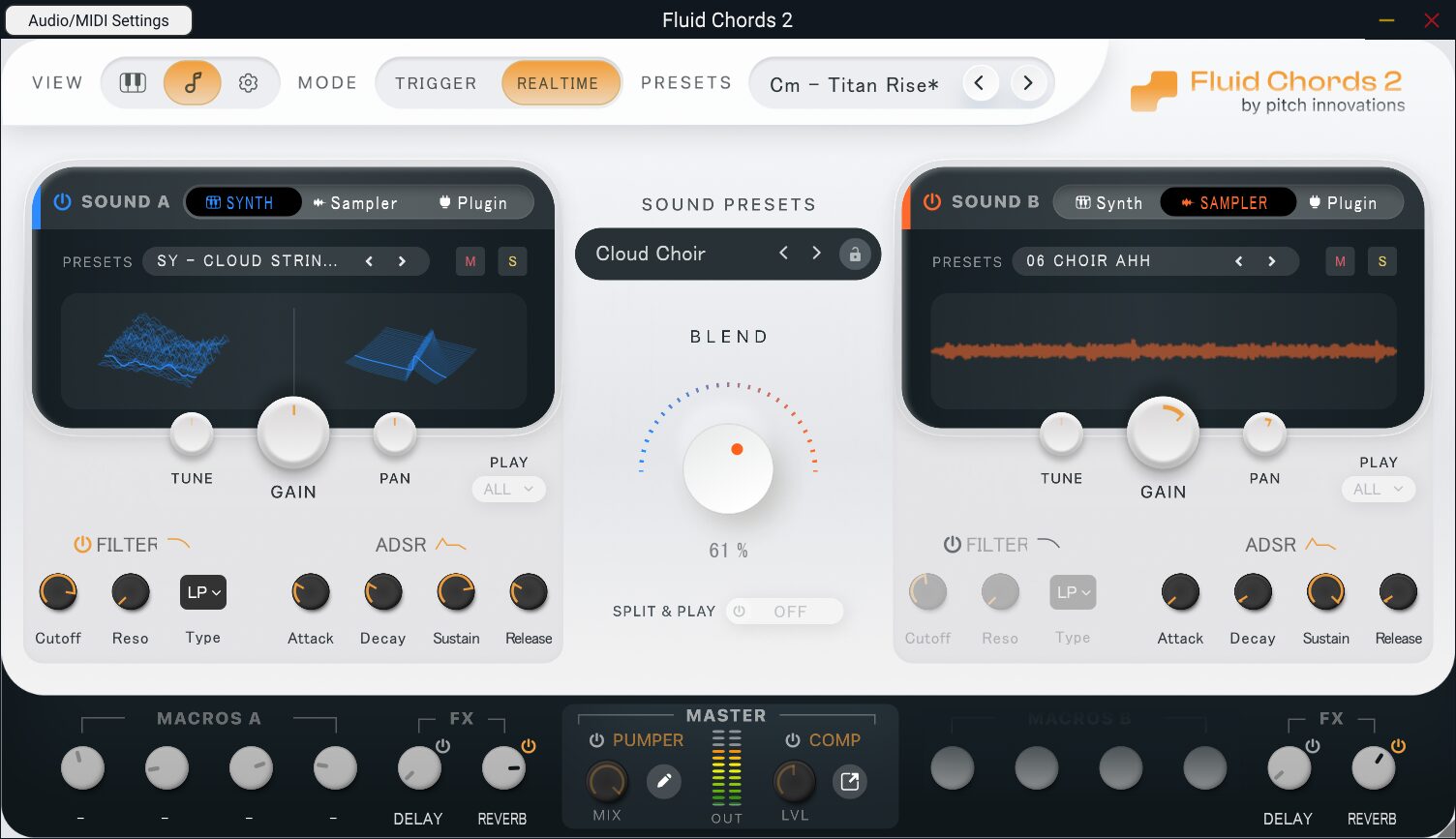Toggle Sound B delay FX power
The width and height of the screenshot is (1456, 839).
pyautogui.click(x=1313, y=746)
